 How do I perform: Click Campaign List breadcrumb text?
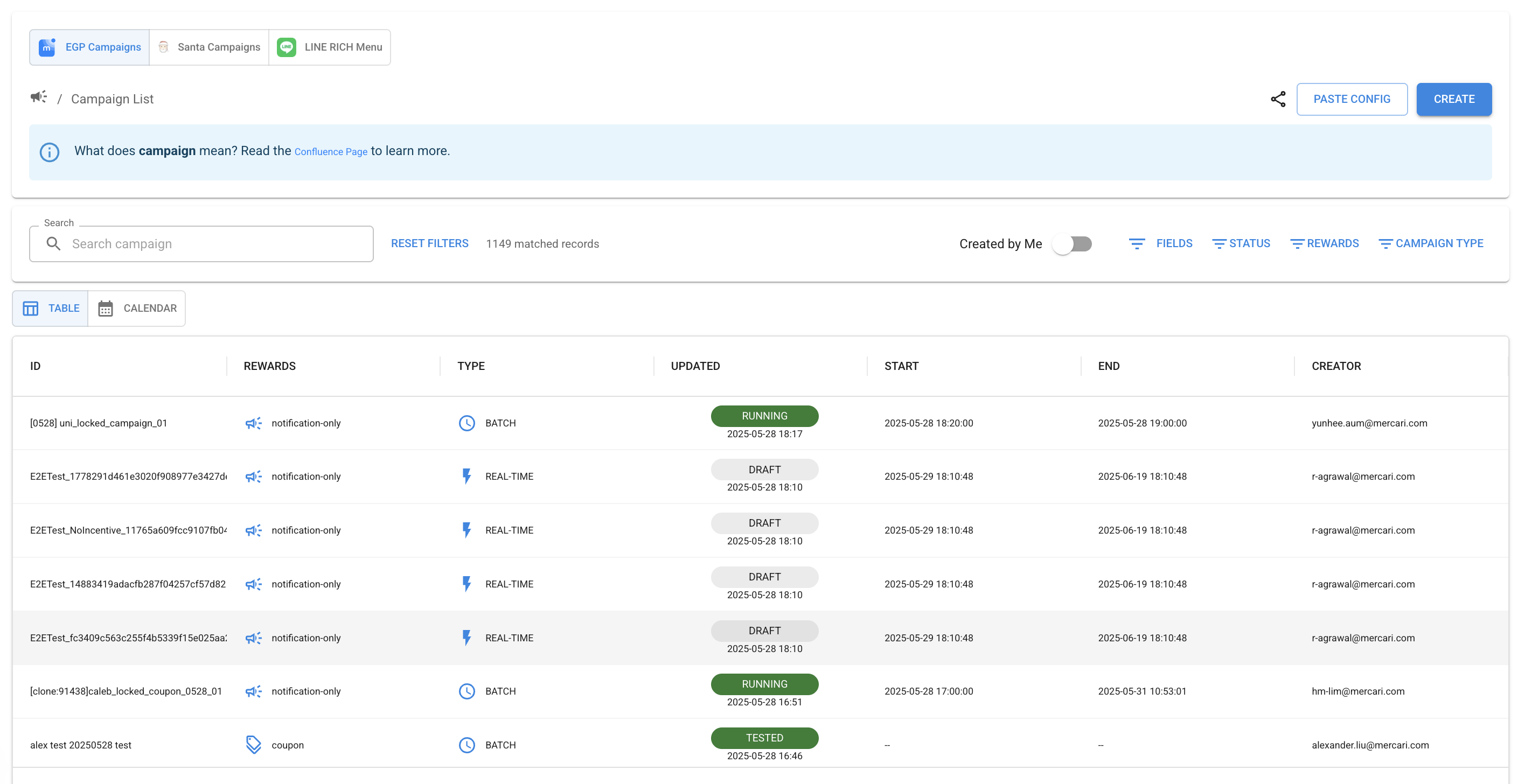112,99
